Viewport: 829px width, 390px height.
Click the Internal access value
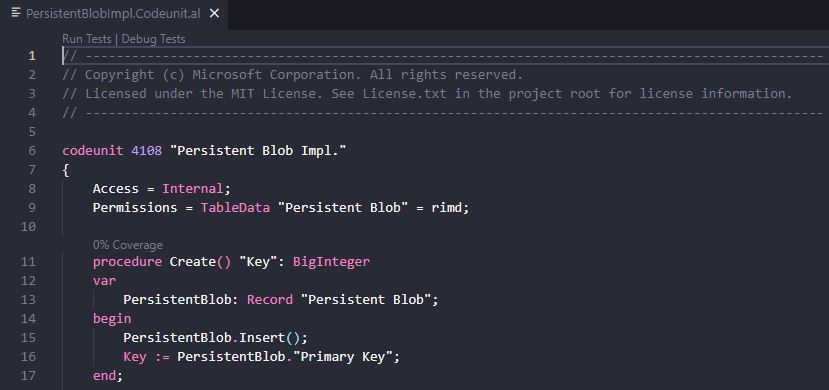[192, 189]
